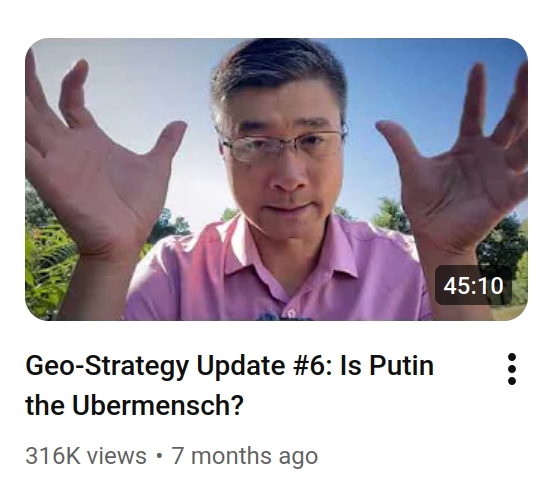The height and width of the screenshot is (480, 546).
Task: Click the '#6:' in the video title
Action: [313, 366]
